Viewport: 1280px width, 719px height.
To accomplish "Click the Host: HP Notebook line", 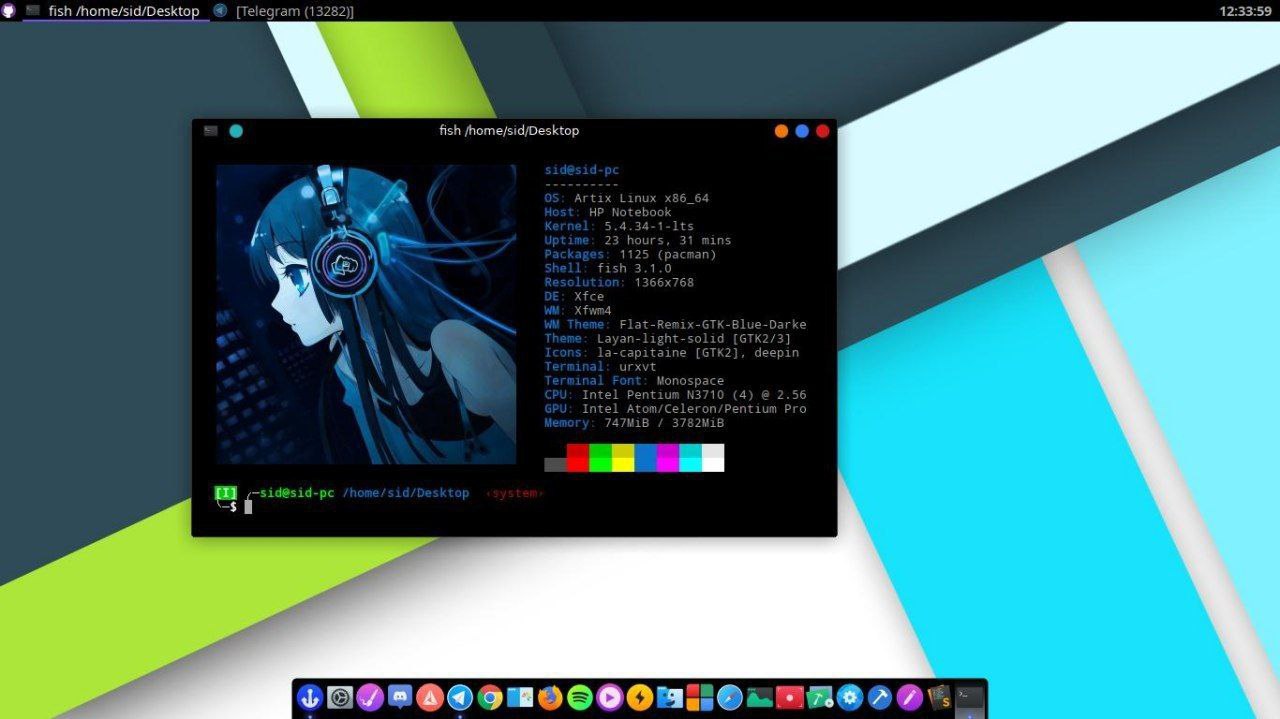I will click(x=608, y=212).
